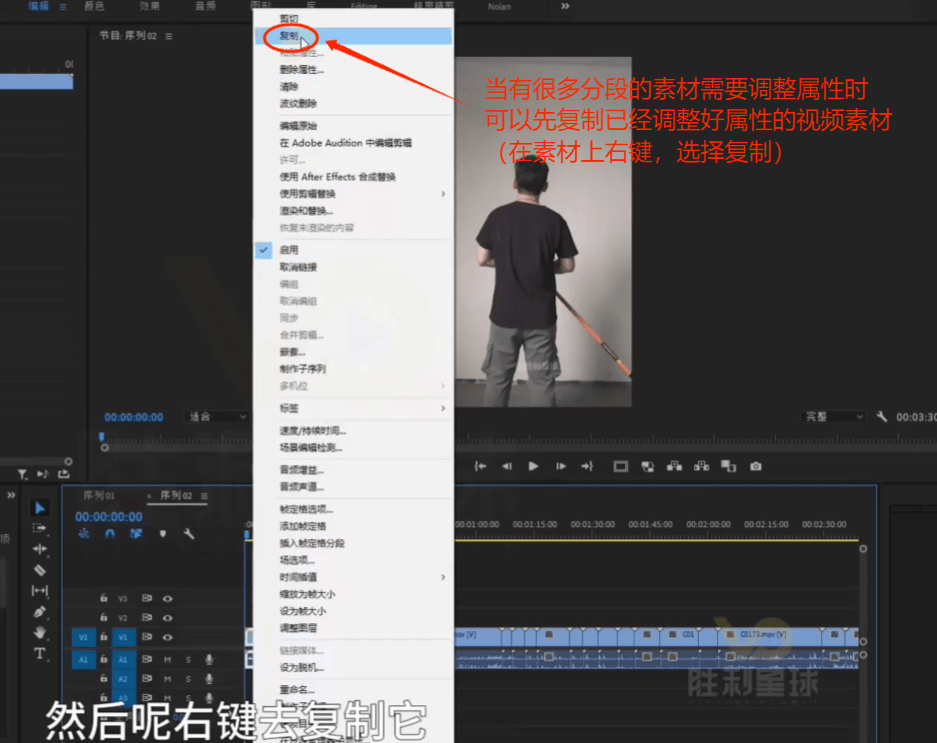
Task: Click the Export Frame camera icon
Action: point(756,466)
